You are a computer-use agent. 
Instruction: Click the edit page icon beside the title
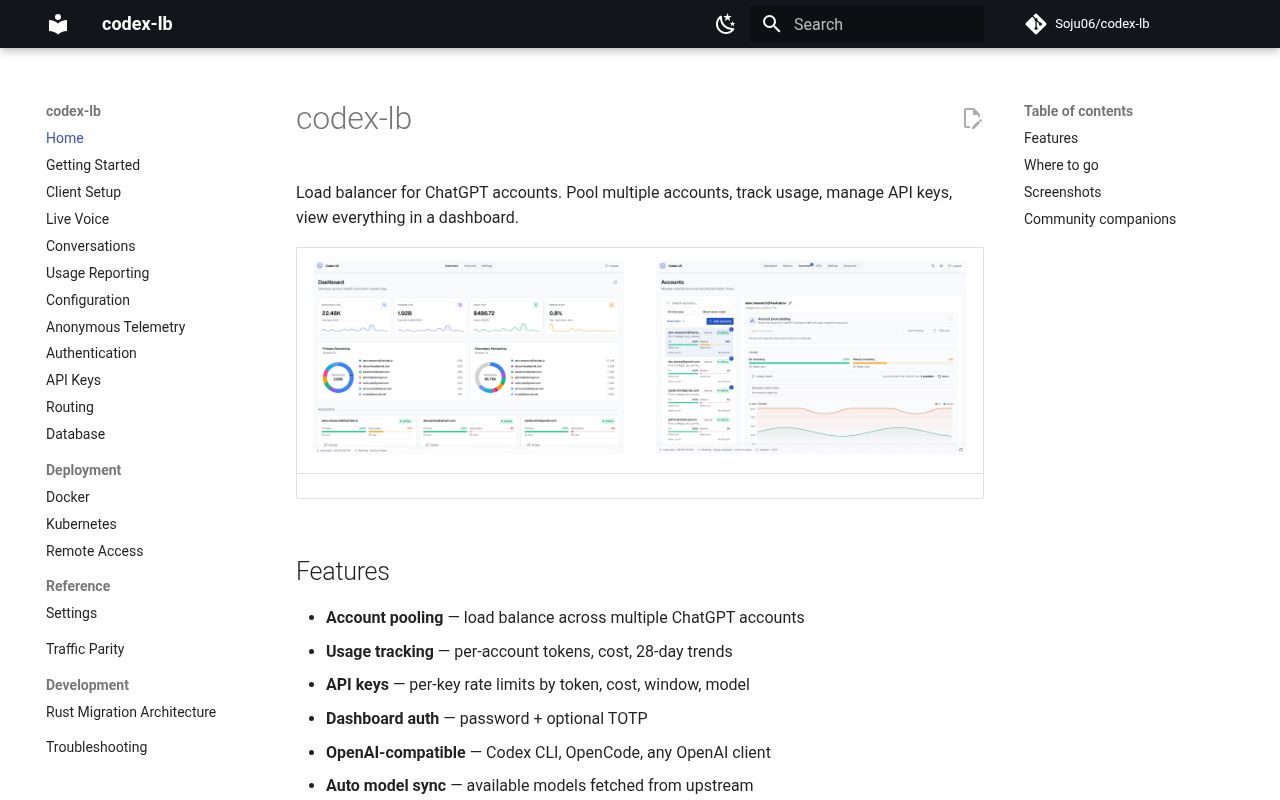[972, 119]
